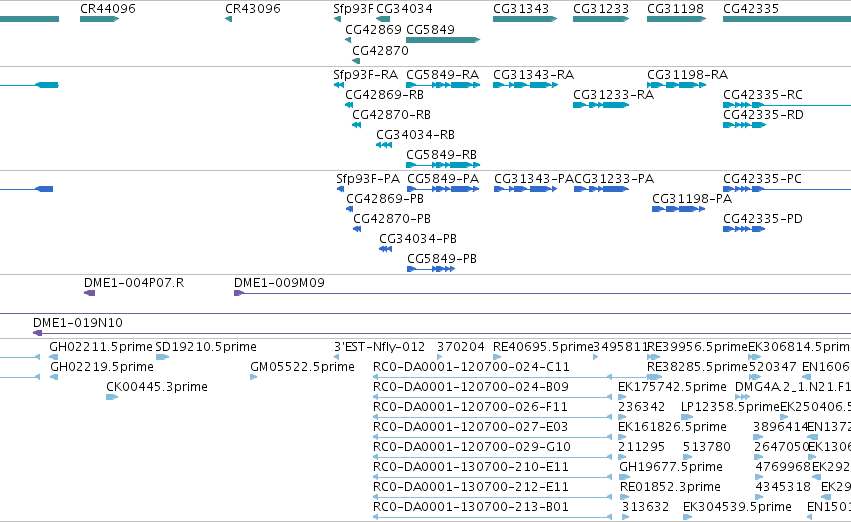Open the CG5849 gene label
The image size is (851, 522).
click(x=430, y=29)
